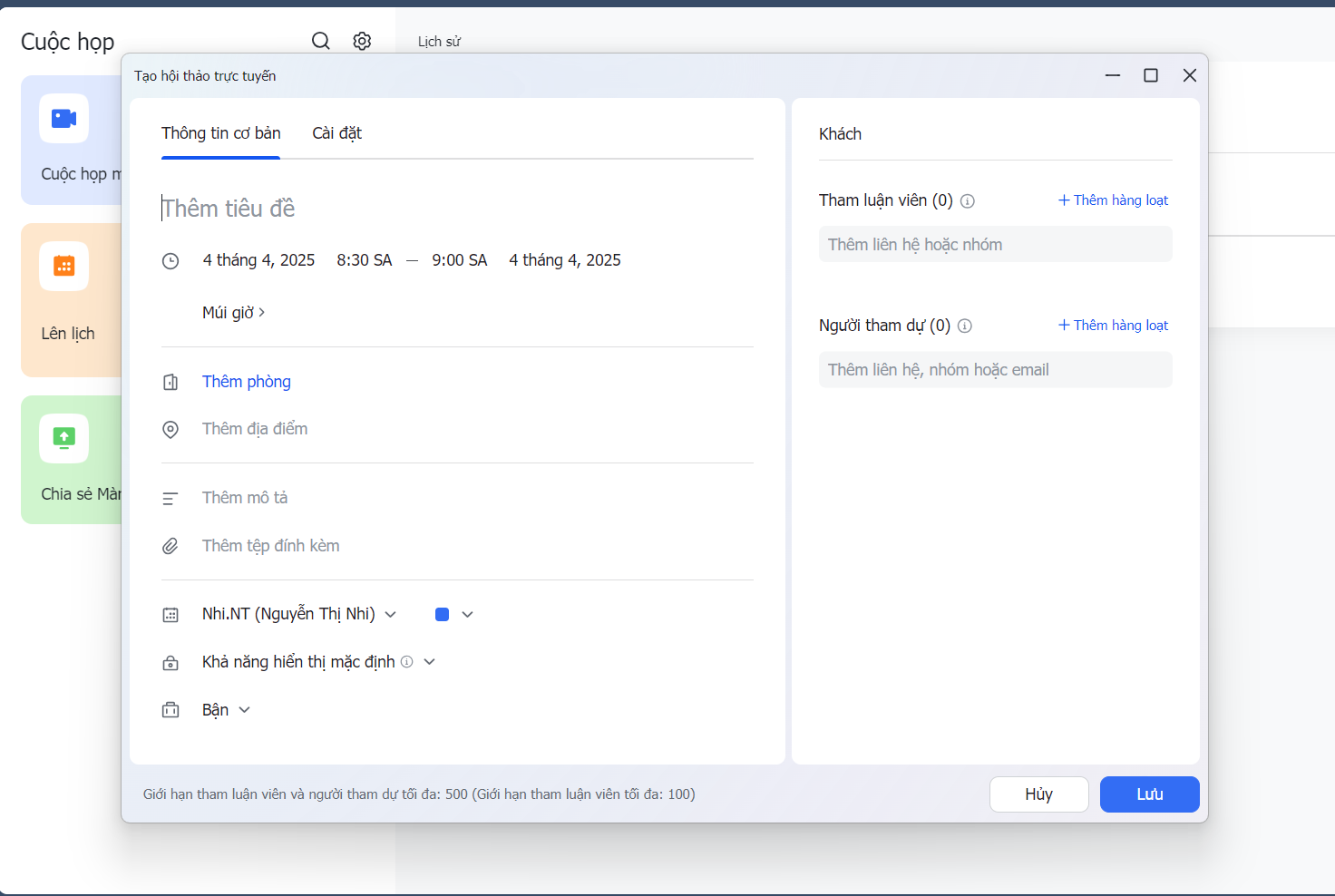Image resolution: width=1335 pixels, height=896 pixels.
Task: Click the Thêm địa điểm field
Action: point(255,429)
